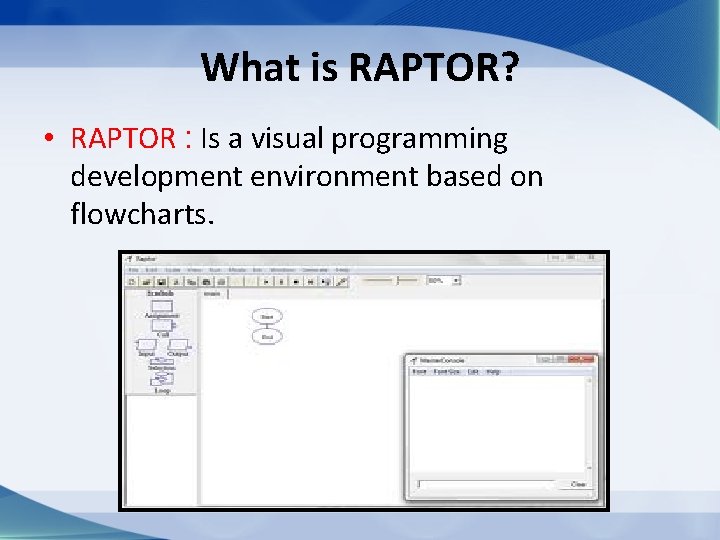Click the Paste toolbar icon
The height and width of the screenshot is (540, 720).
coord(207,281)
